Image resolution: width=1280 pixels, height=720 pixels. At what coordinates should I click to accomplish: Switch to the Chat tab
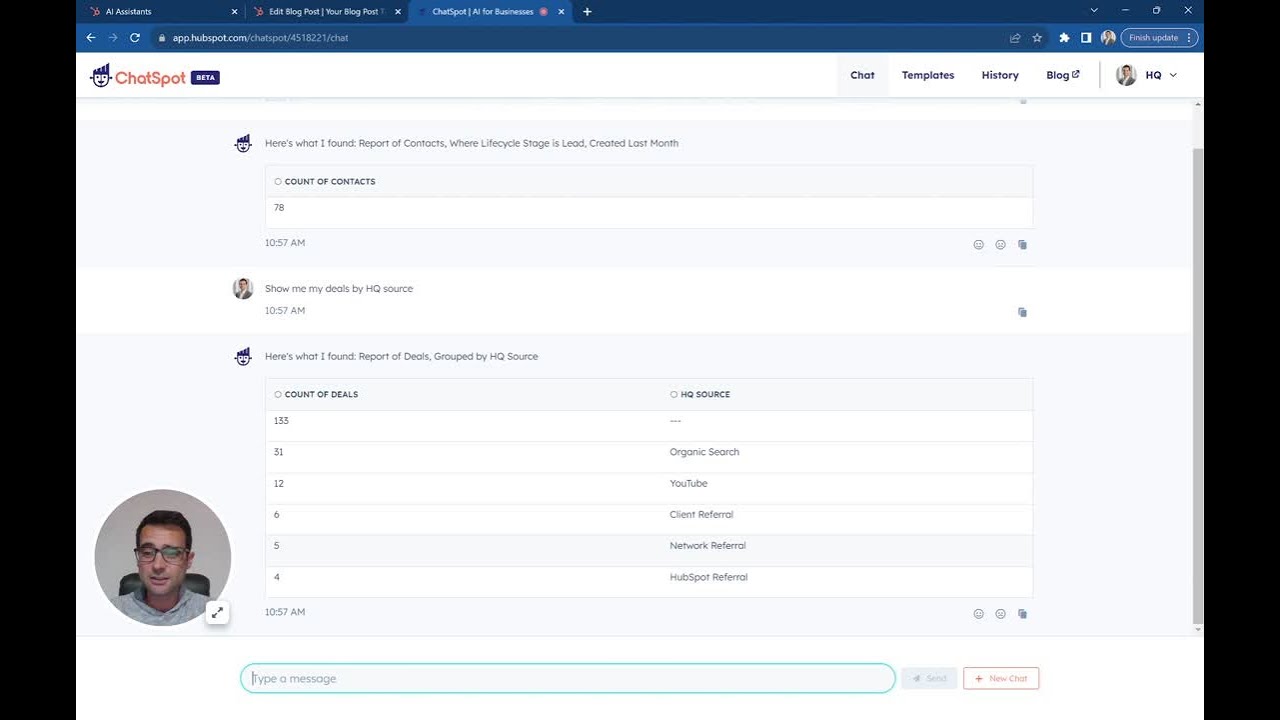(x=862, y=75)
